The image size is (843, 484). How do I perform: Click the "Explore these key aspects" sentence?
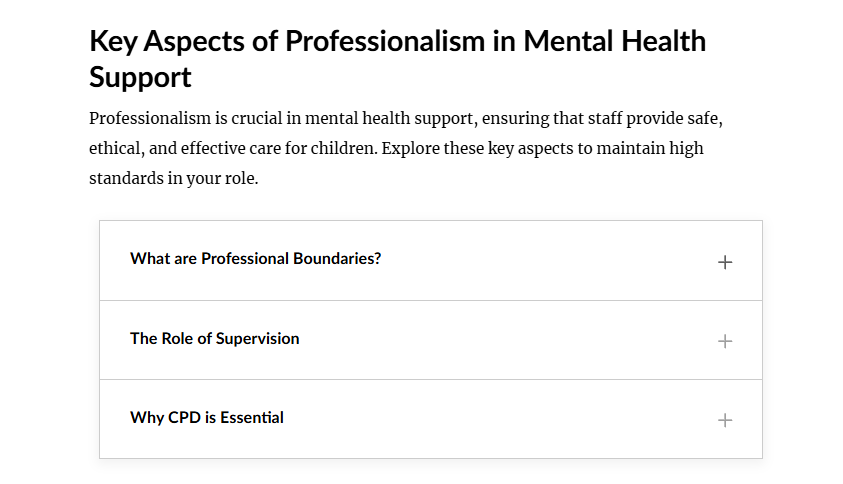coord(542,148)
